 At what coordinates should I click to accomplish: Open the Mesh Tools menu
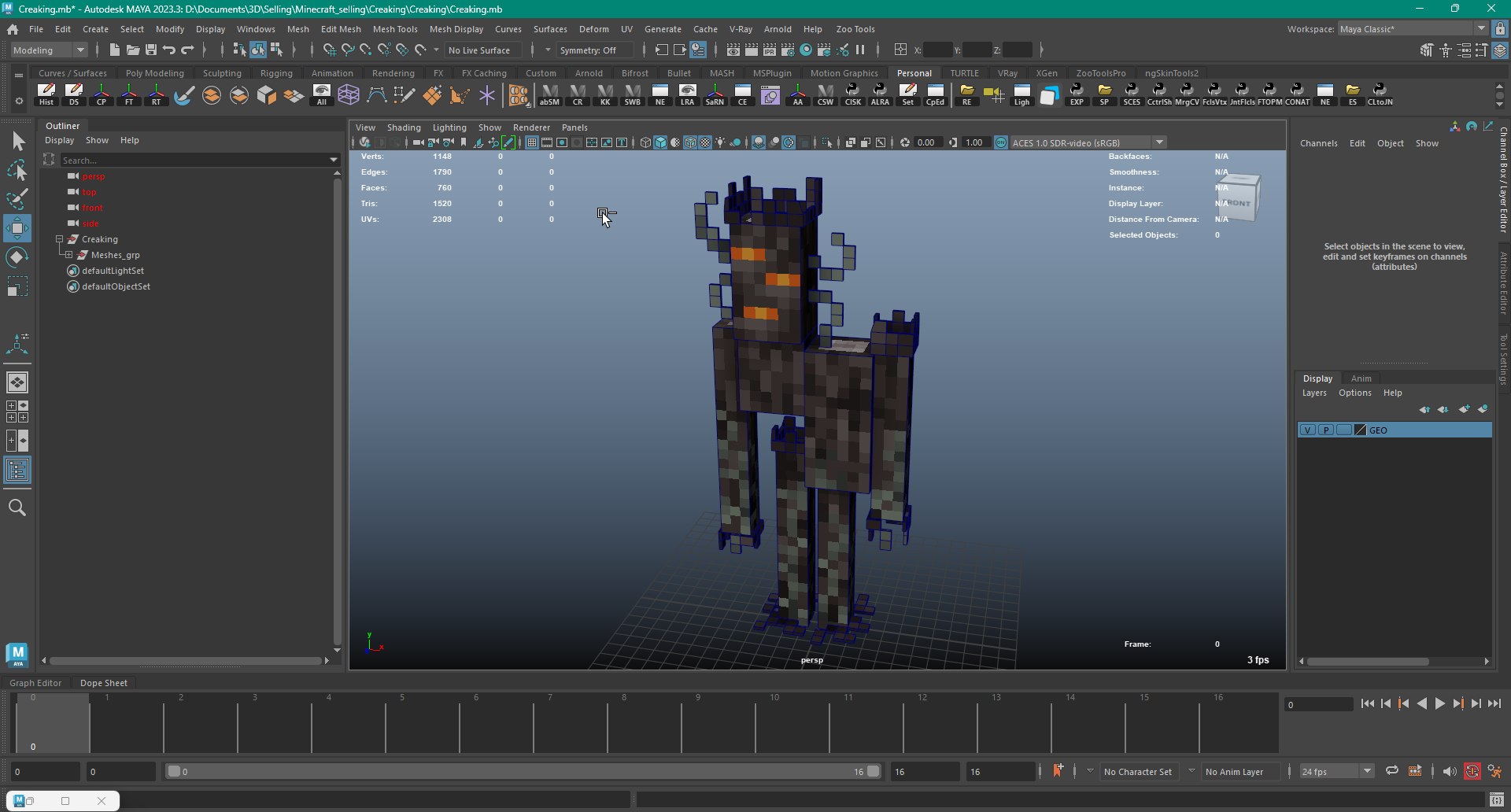click(395, 29)
